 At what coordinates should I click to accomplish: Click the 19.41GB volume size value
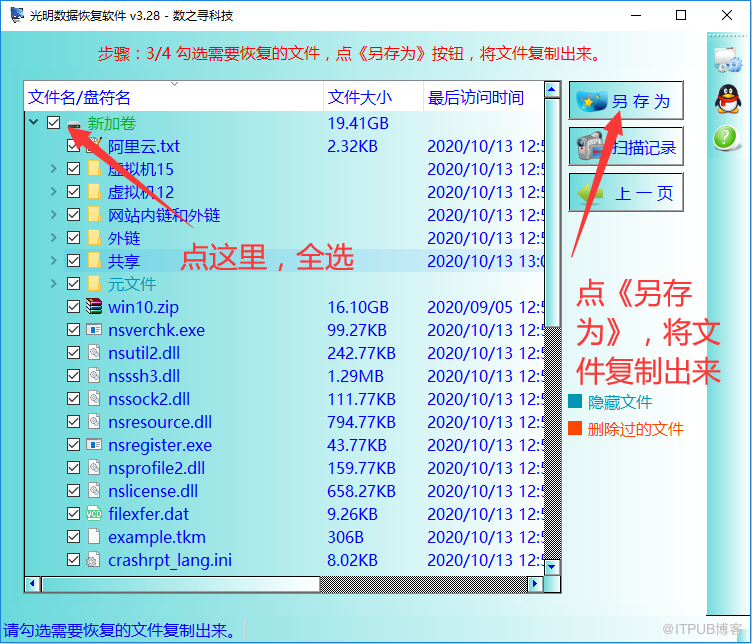(x=357, y=123)
